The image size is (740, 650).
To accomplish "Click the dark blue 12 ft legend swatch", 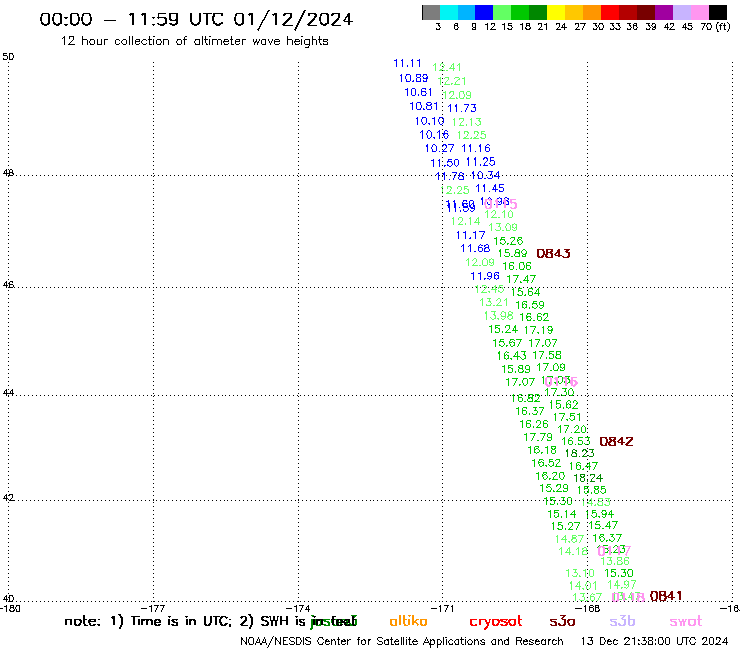I will (x=484, y=12).
